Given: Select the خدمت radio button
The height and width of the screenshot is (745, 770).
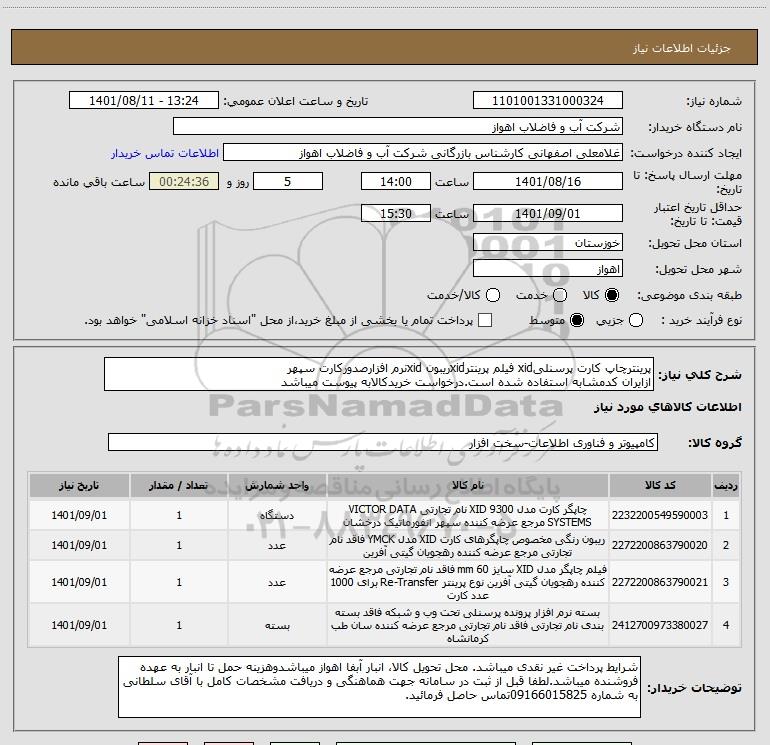Looking at the screenshot, I should tap(560, 295).
